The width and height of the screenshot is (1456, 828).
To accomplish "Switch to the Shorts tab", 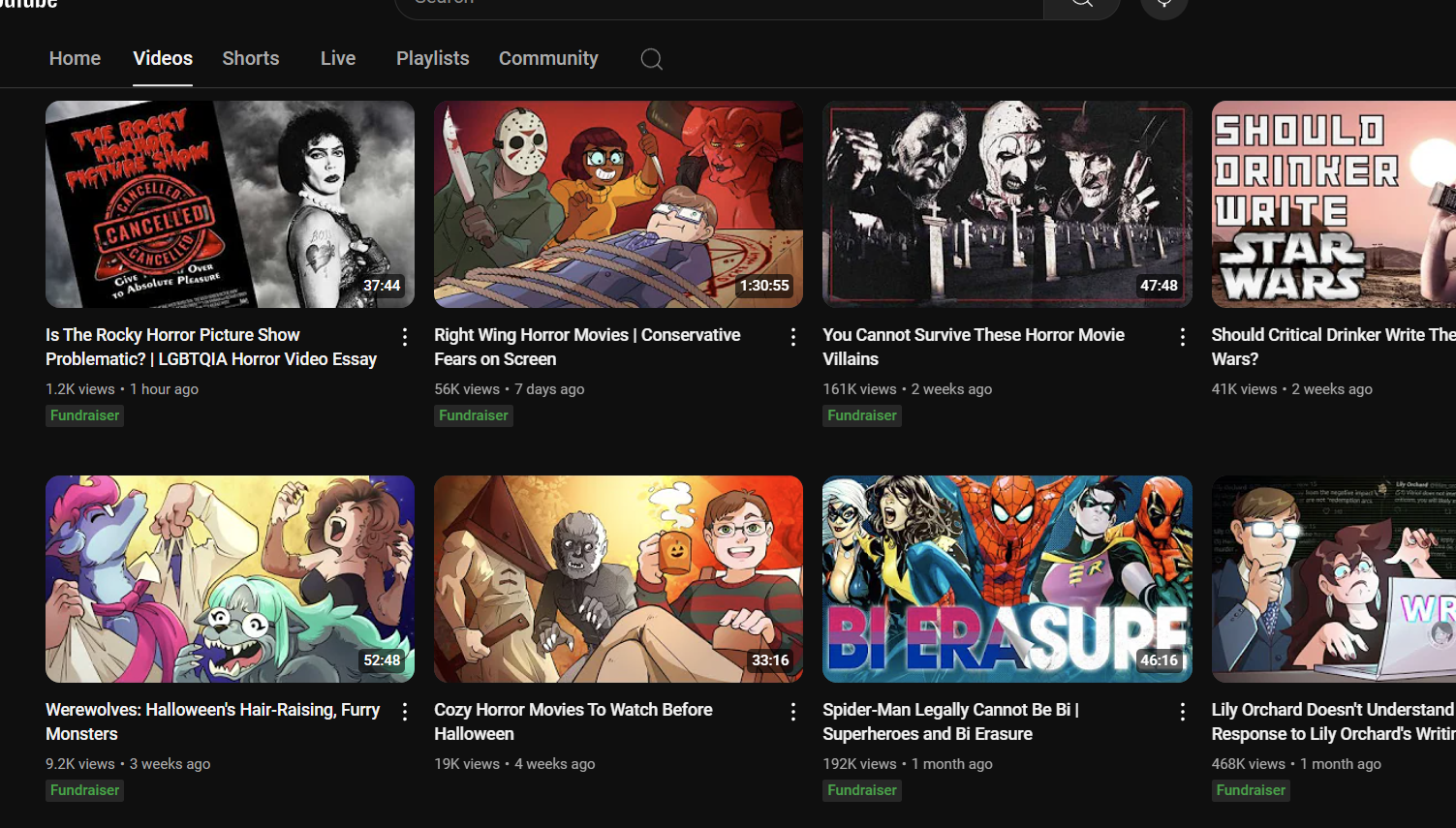I will (x=251, y=58).
